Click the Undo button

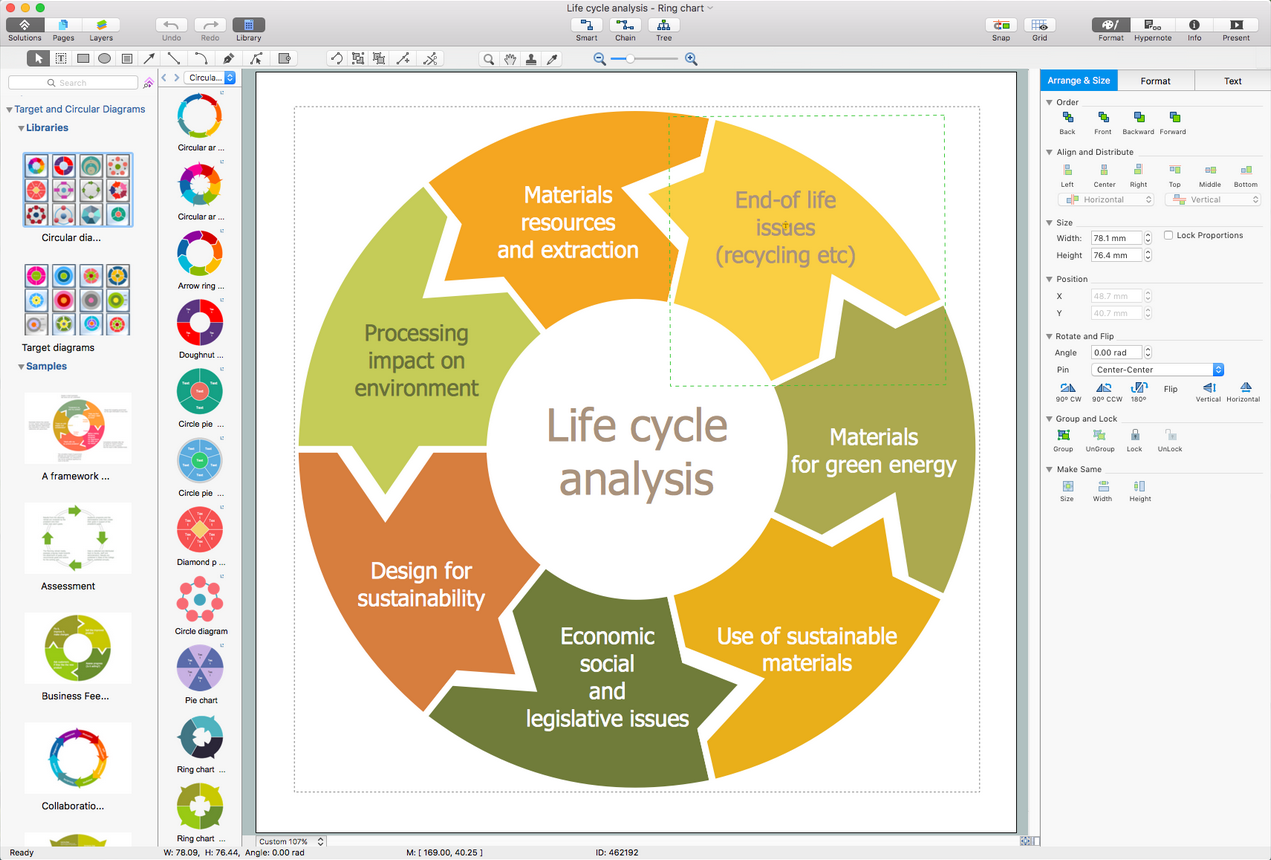point(172,25)
